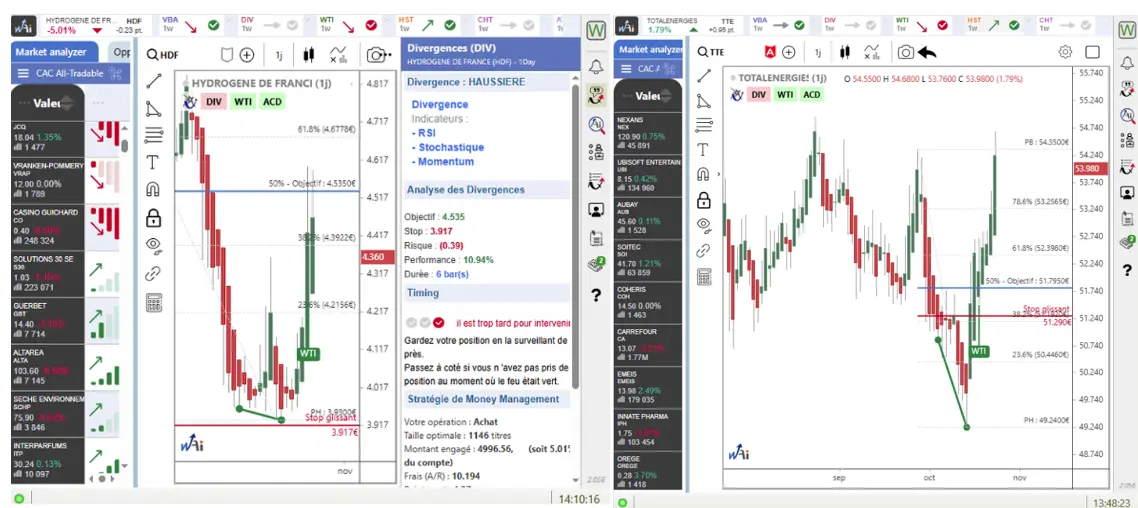The width and height of the screenshot is (1138, 508).
Task: Toggle the drawing lock in HDF chart
Action: coord(153,217)
